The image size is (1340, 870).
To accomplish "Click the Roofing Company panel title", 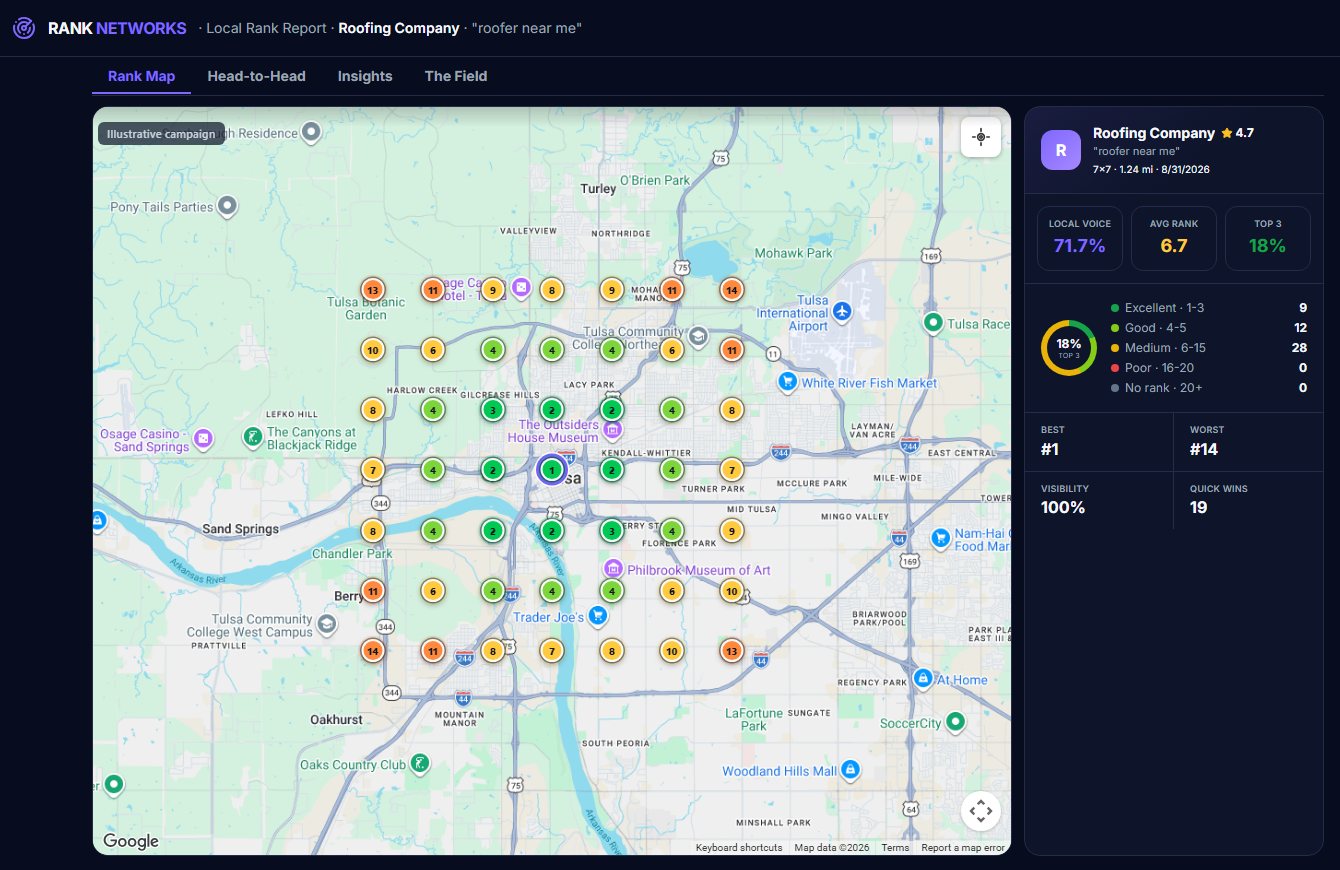I will pyautogui.click(x=1154, y=133).
